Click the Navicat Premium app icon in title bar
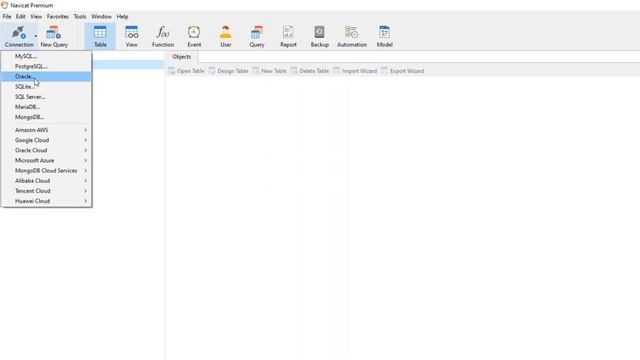This screenshot has width=640, height=360. coord(4,5)
